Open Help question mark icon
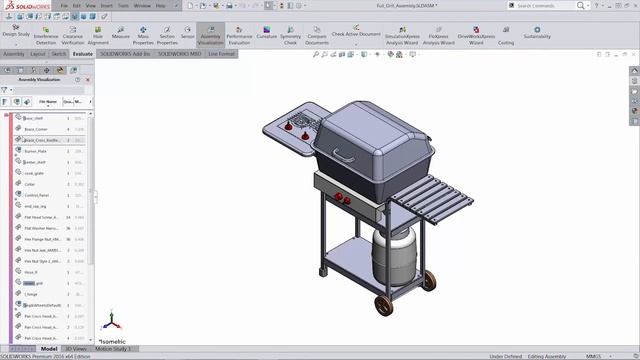This screenshot has height=360, width=640. (597, 6)
